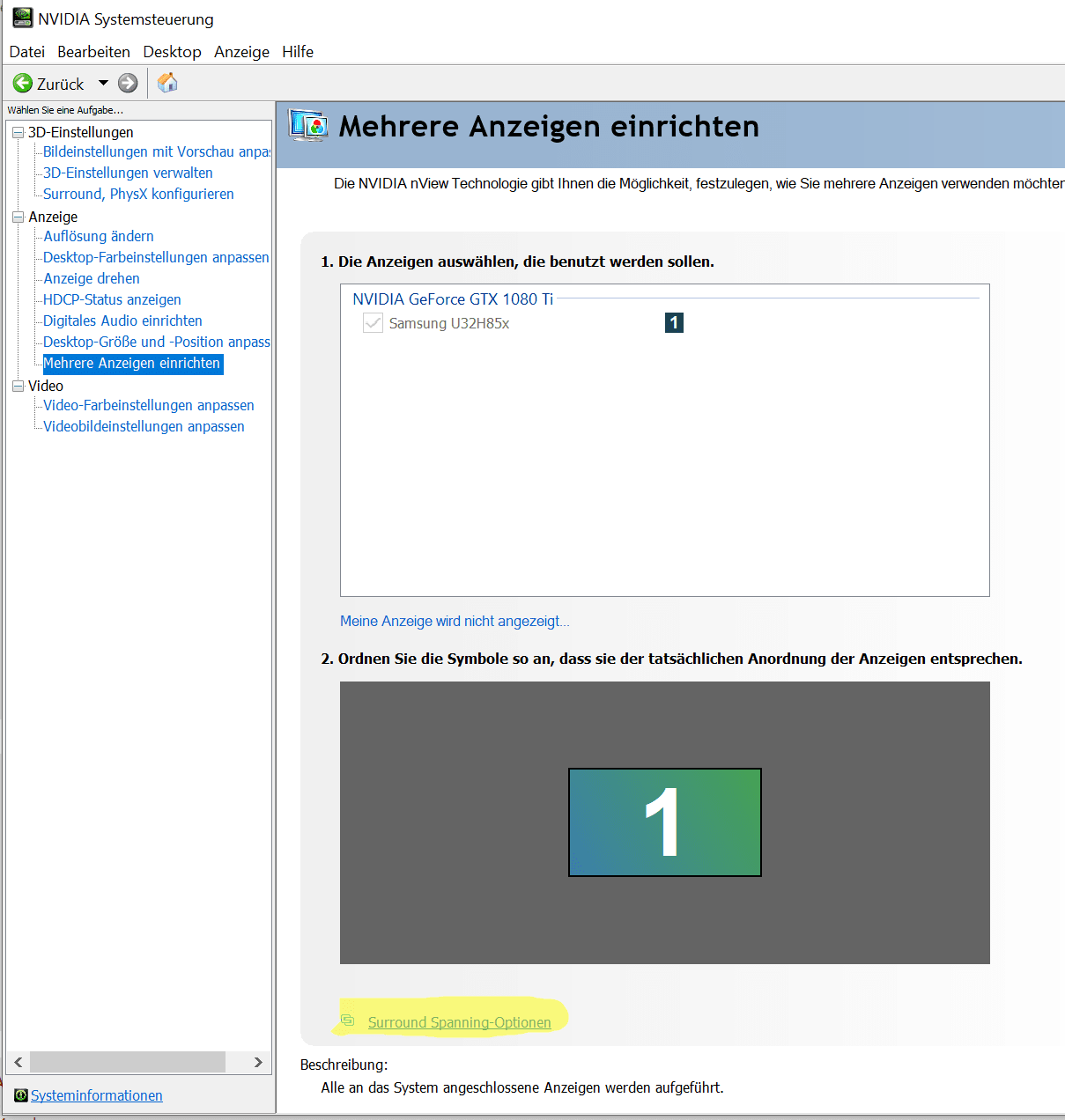This screenshot has height=1120, width=1065.
Task: Click the multi-display header icon
Action: 308,127
